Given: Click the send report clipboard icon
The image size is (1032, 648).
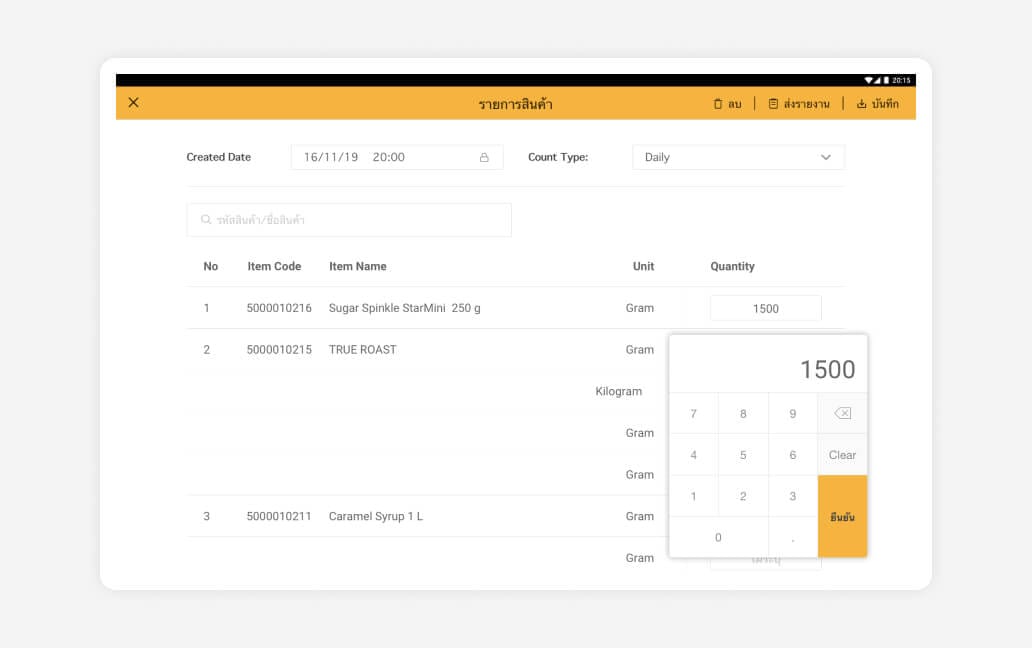Looking at the screenshot, I should [x=773, y=104].
